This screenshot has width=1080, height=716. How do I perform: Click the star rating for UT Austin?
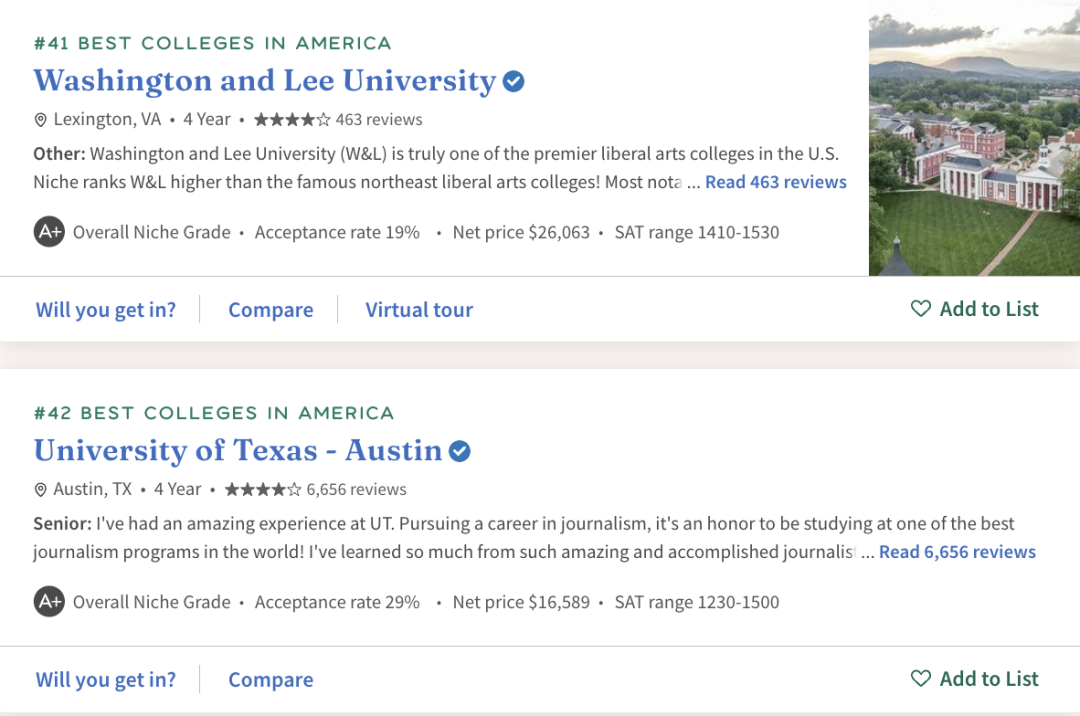tap(263, 490)
